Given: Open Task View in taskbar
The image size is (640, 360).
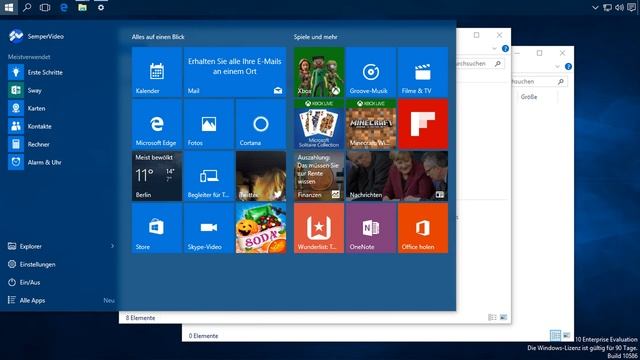Looking at the screenshot, I should click(45, 7).
